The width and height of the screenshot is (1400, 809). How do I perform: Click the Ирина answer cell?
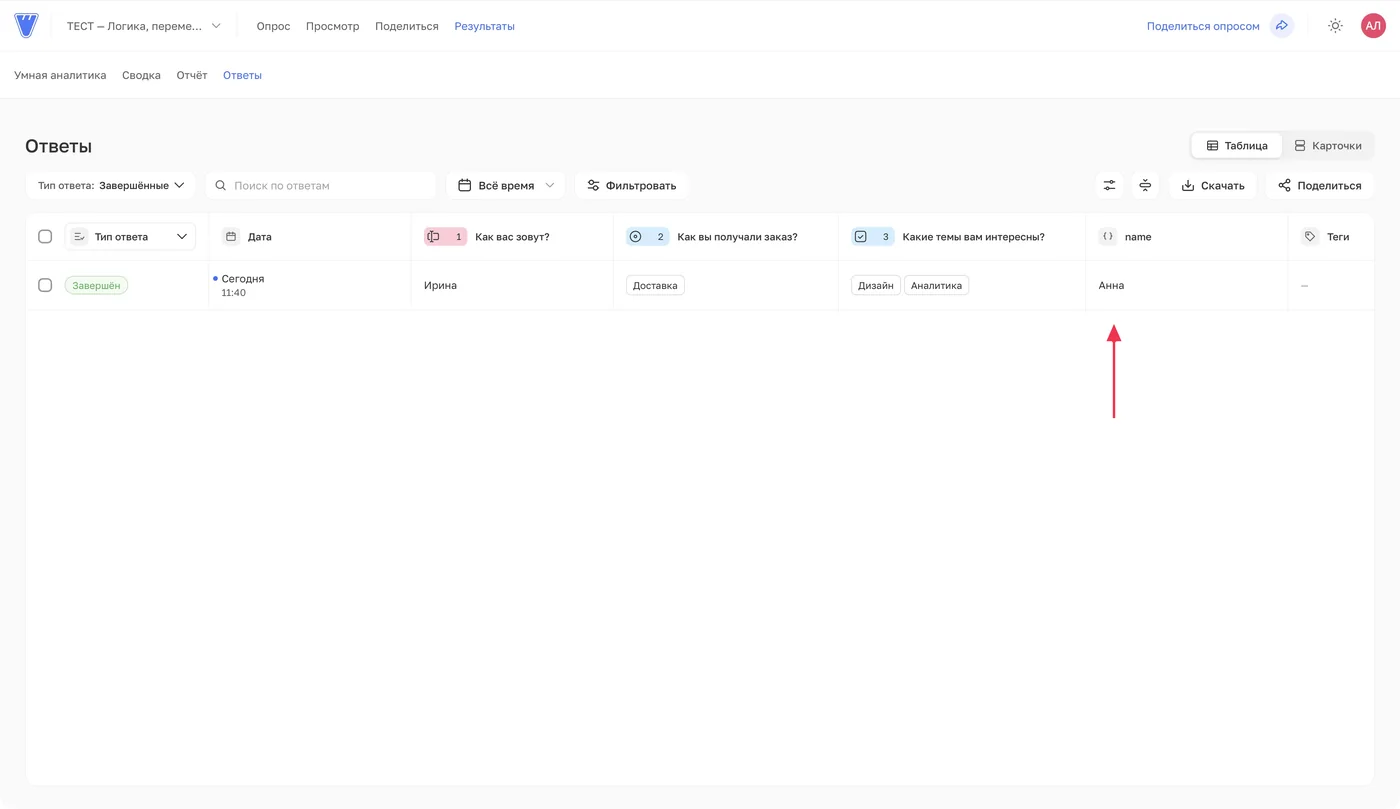[512, 285]
